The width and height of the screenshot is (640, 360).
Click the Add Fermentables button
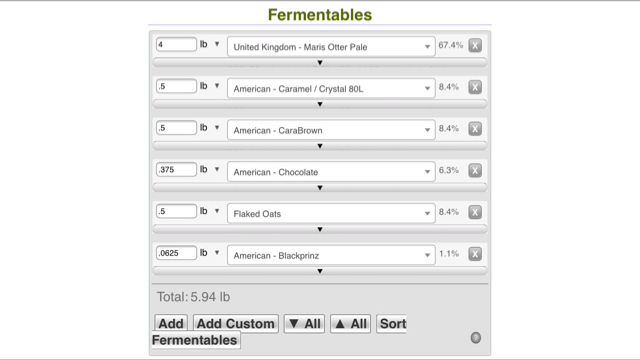tap(171, 323)
